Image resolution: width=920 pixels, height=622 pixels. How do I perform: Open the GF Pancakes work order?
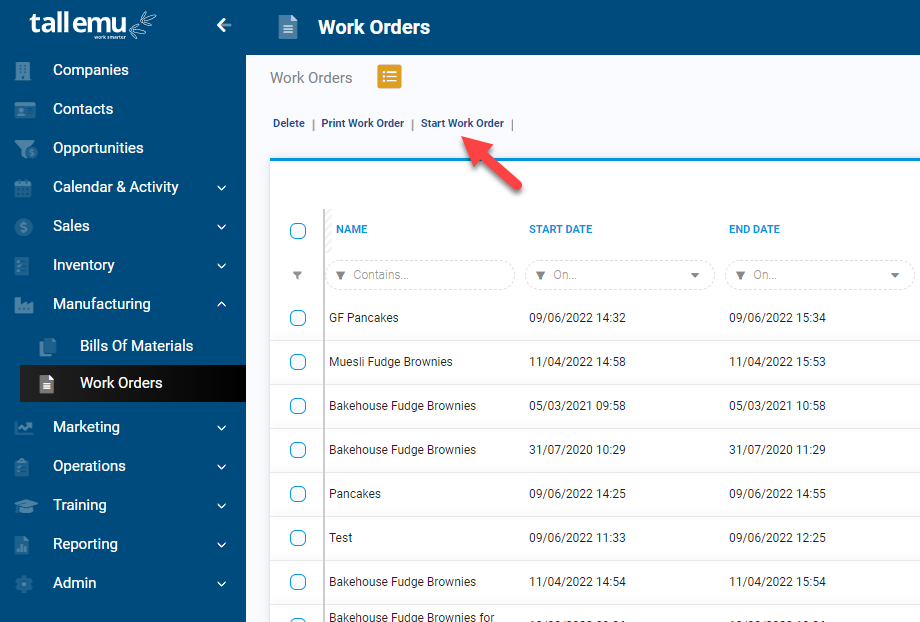[364, 318]
